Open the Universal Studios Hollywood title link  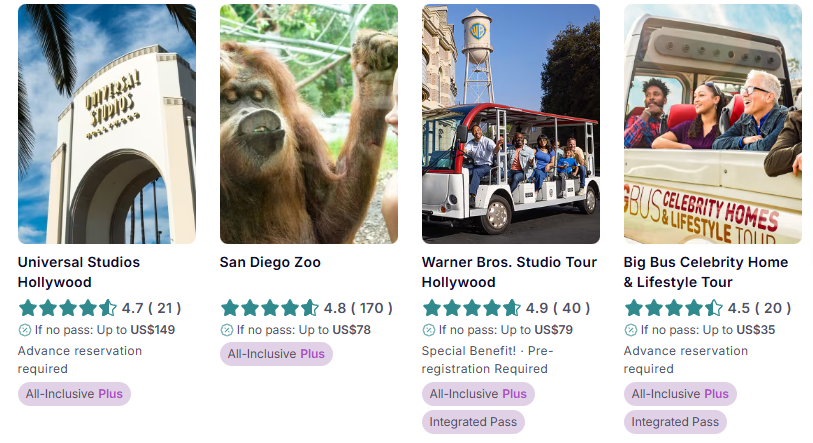tap(79, 272)
